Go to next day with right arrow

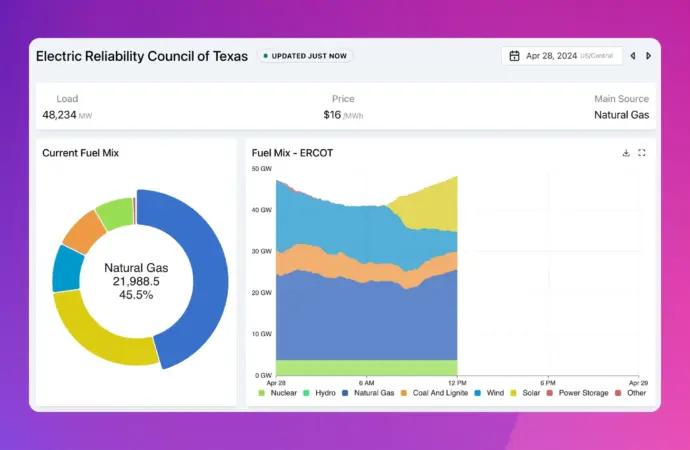tap(648, 56)
